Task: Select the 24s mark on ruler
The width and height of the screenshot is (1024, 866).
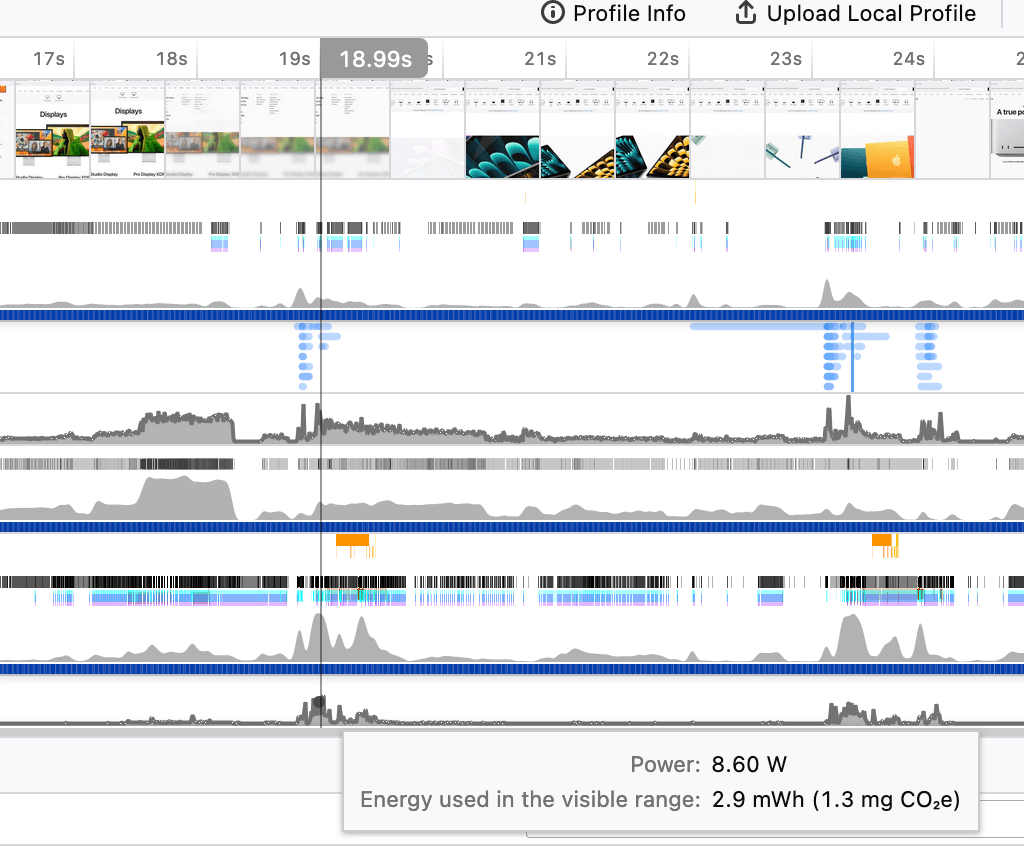Action: pos(908,59)
